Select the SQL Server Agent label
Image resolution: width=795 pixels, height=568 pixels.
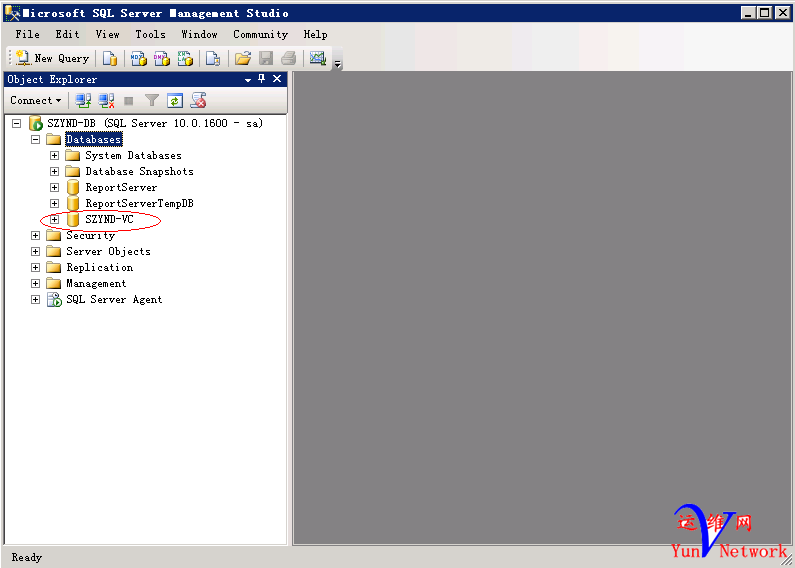pyautogui.click(x=115, y=300)
